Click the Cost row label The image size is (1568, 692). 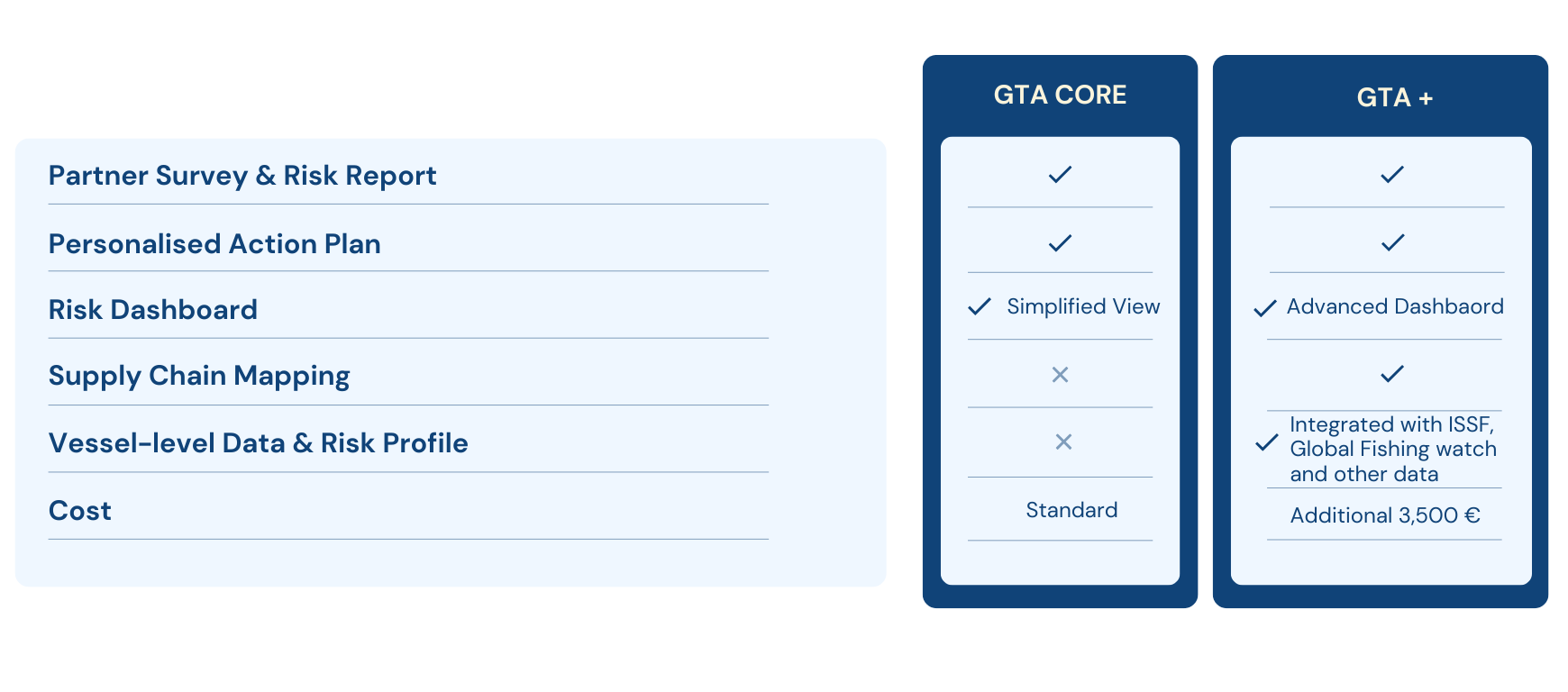pyautogui.click(x=80, y=511)
